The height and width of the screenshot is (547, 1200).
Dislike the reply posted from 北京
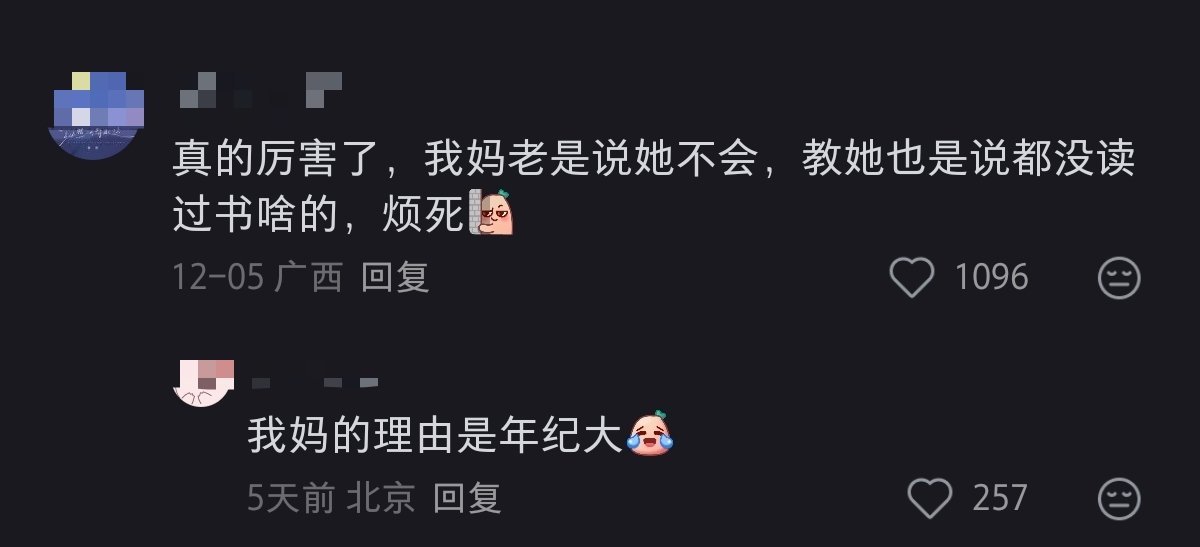pos(1119,497)
